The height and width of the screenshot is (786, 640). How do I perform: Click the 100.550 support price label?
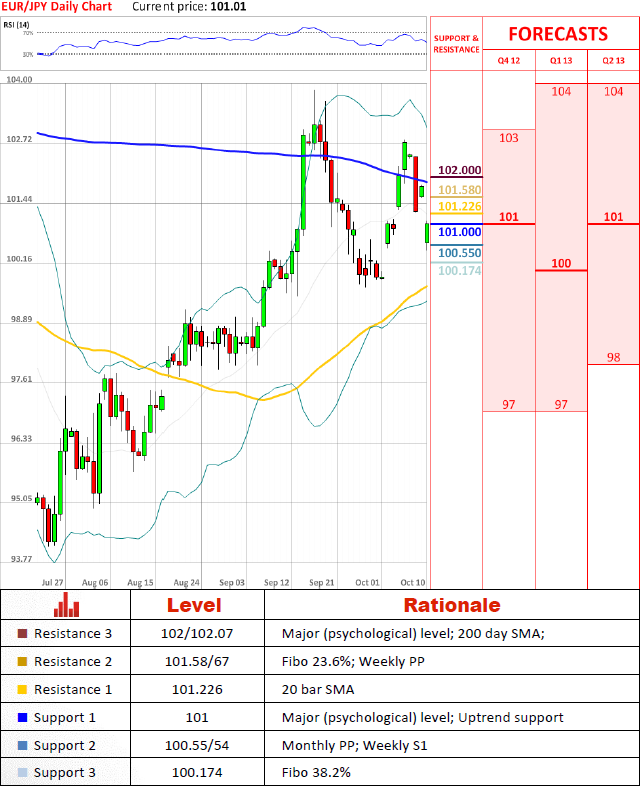pyautogui.click(x=459, y=253)
